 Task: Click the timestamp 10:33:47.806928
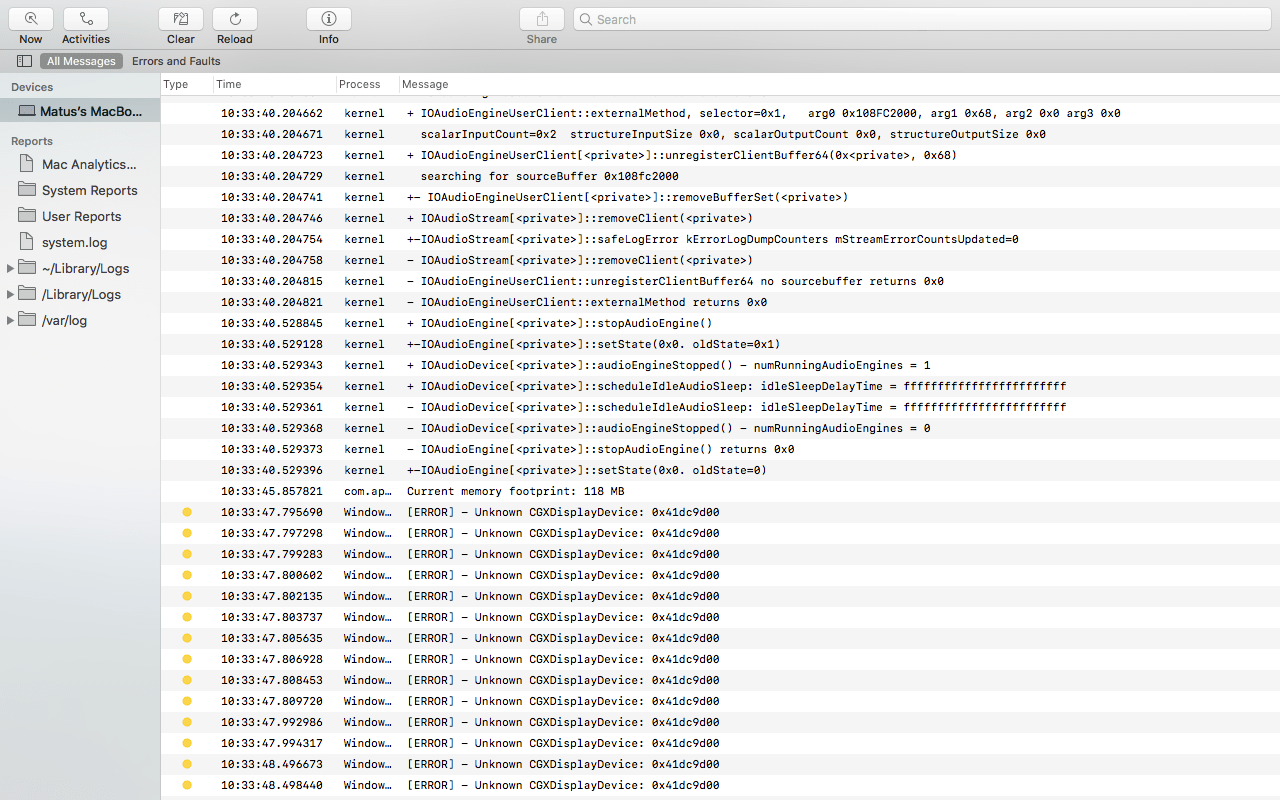tap(272, 659)
